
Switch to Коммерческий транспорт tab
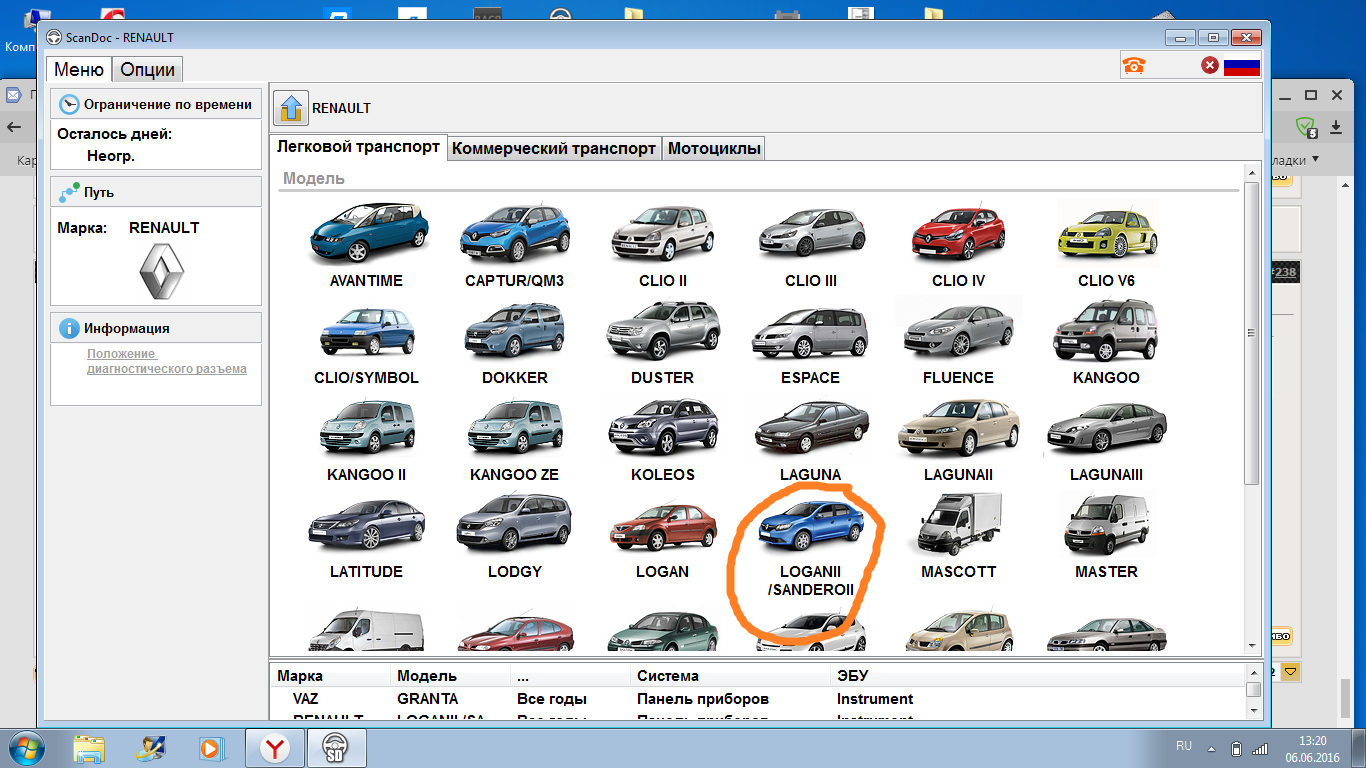(x=554, y=148)
